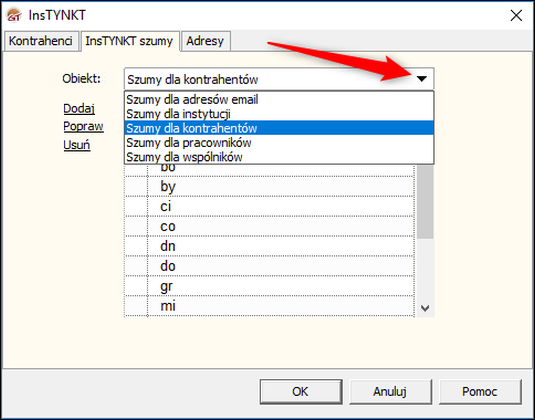Pick 'Szumy dla kontrahentów' highlighted option

[279, 128]
